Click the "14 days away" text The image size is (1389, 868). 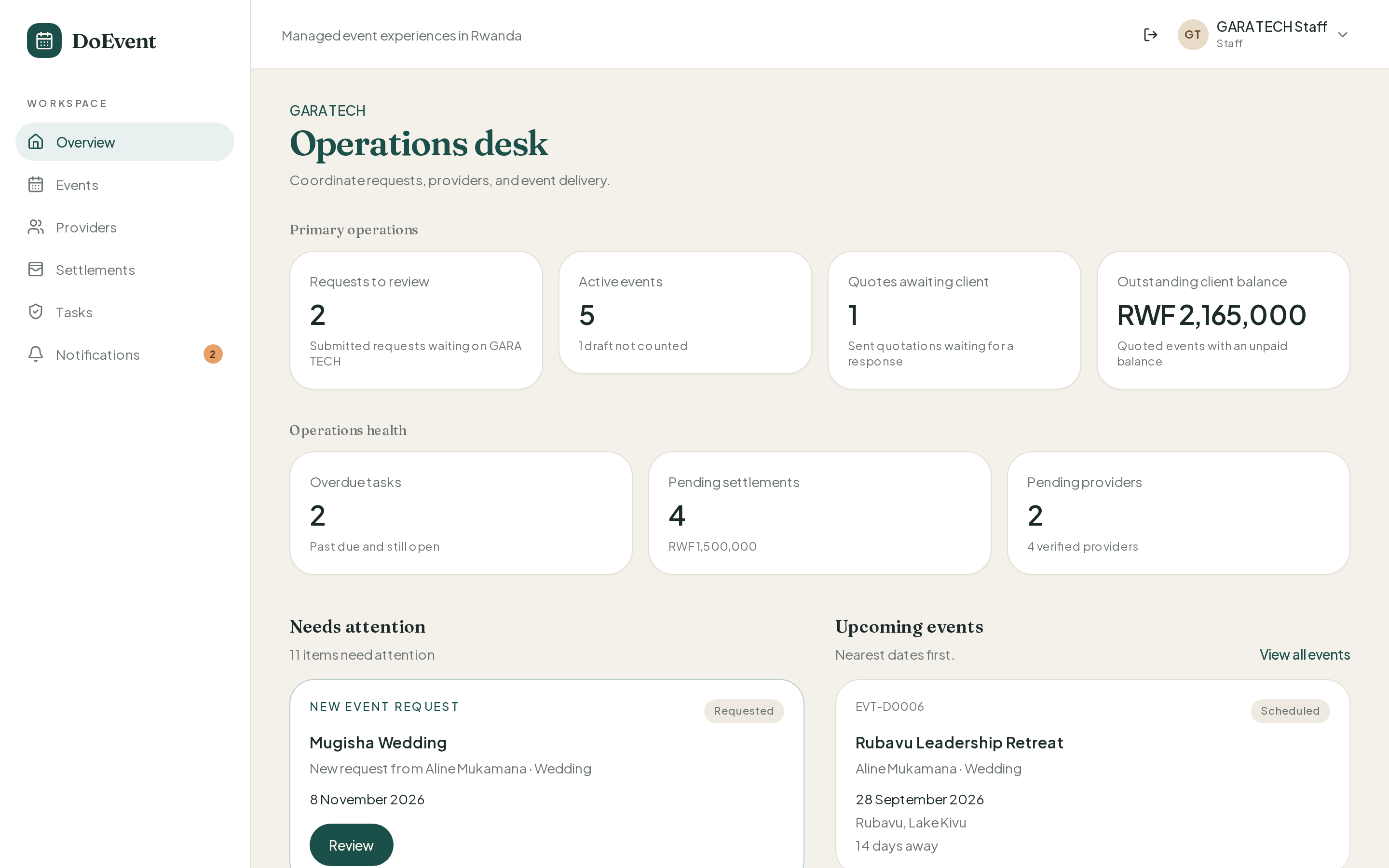[x=897, y=846]
